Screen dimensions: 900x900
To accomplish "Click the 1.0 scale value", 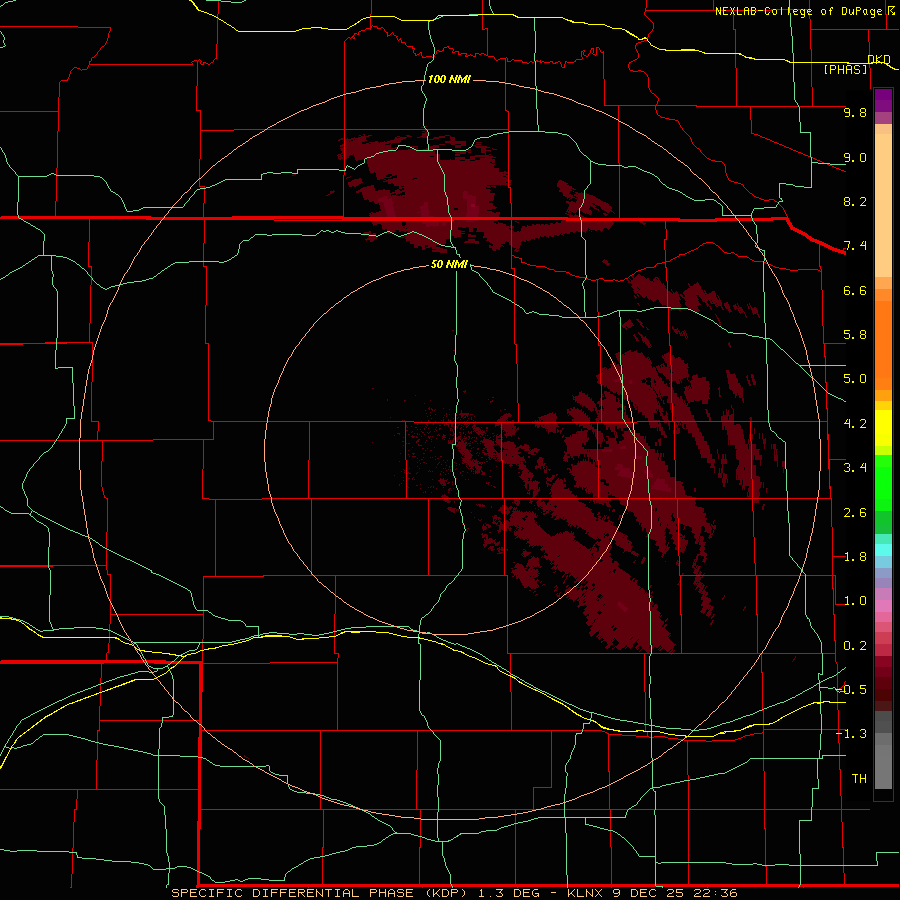I will tap(855, 601).
